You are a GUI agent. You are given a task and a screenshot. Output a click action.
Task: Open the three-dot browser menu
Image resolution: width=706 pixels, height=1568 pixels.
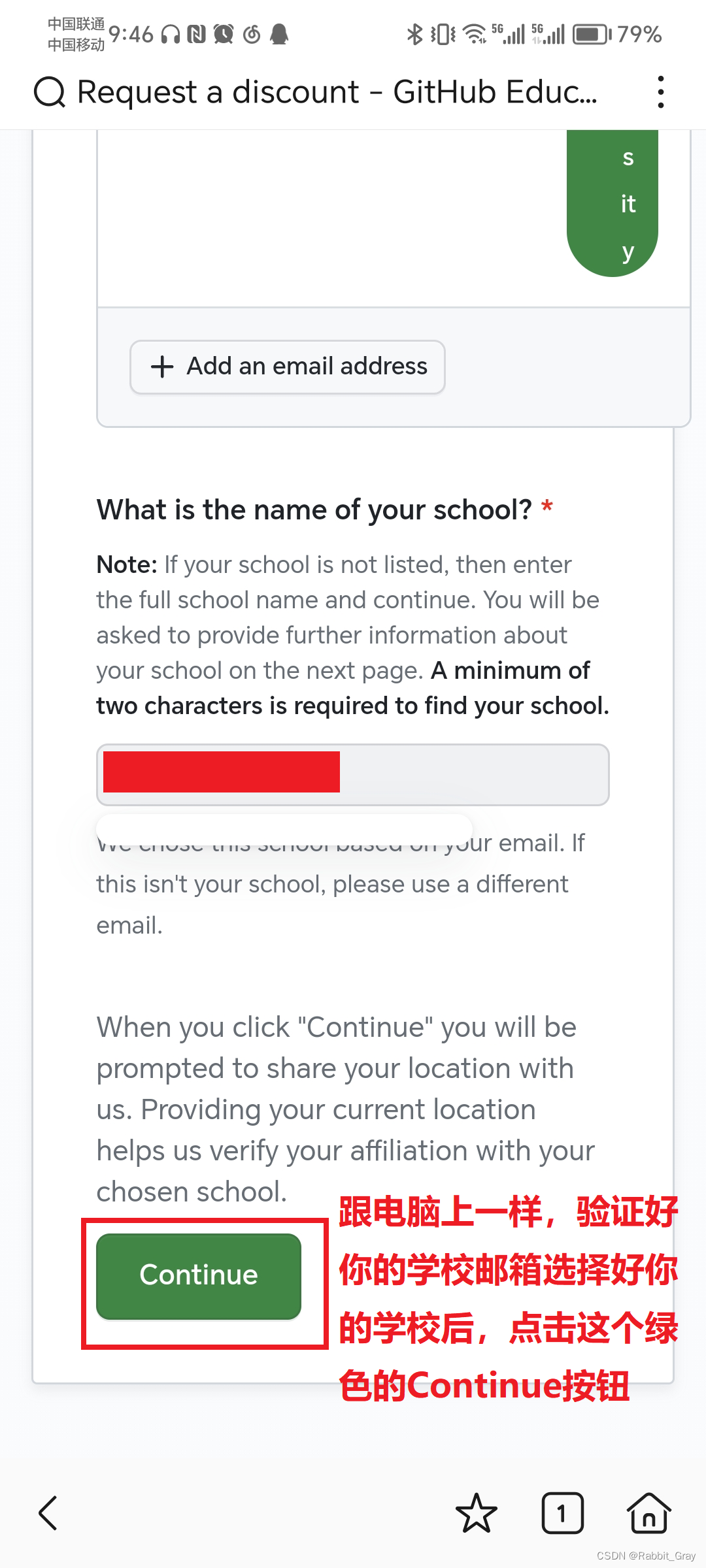pos(661,91)
